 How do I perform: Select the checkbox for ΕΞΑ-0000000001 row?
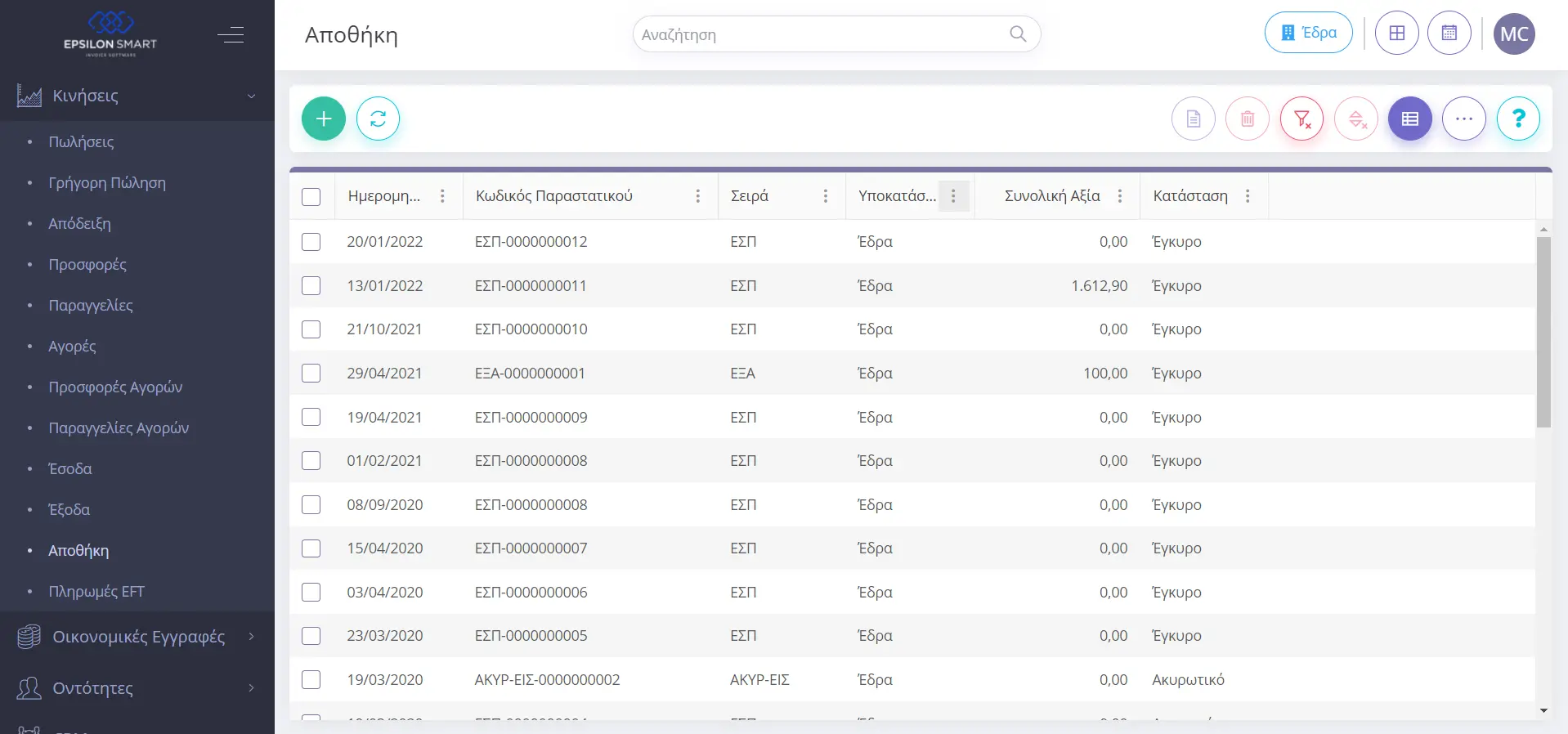click(x=311, y=374)
